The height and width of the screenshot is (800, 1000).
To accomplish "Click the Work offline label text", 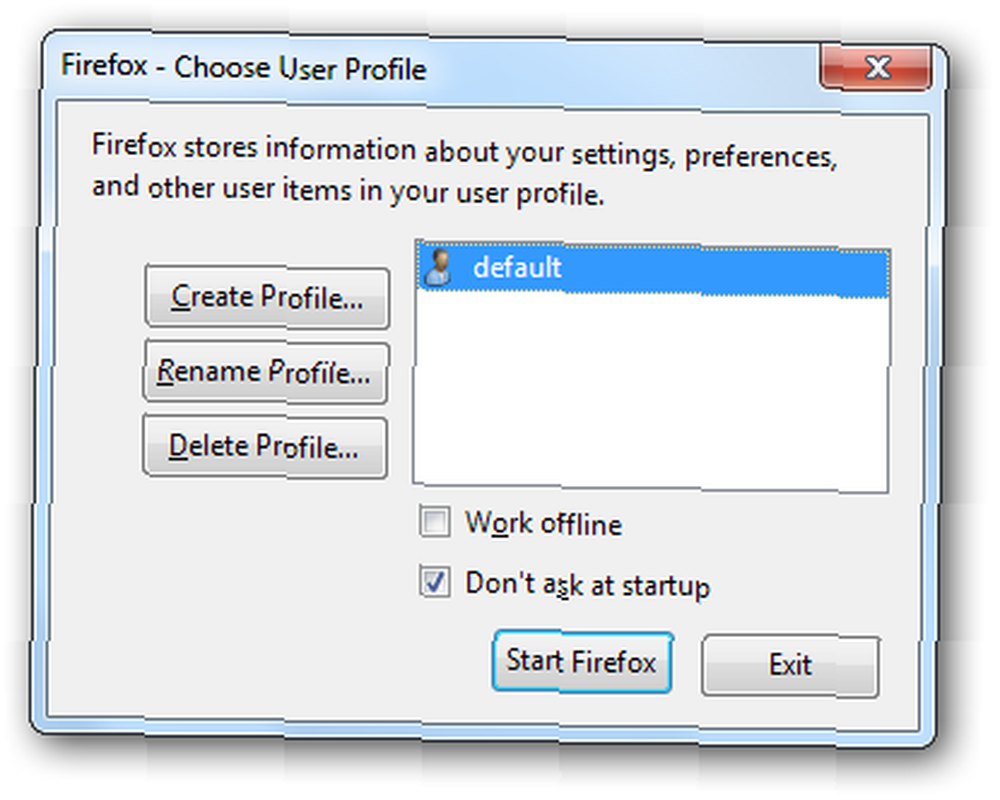I will [x=543, y=524].
